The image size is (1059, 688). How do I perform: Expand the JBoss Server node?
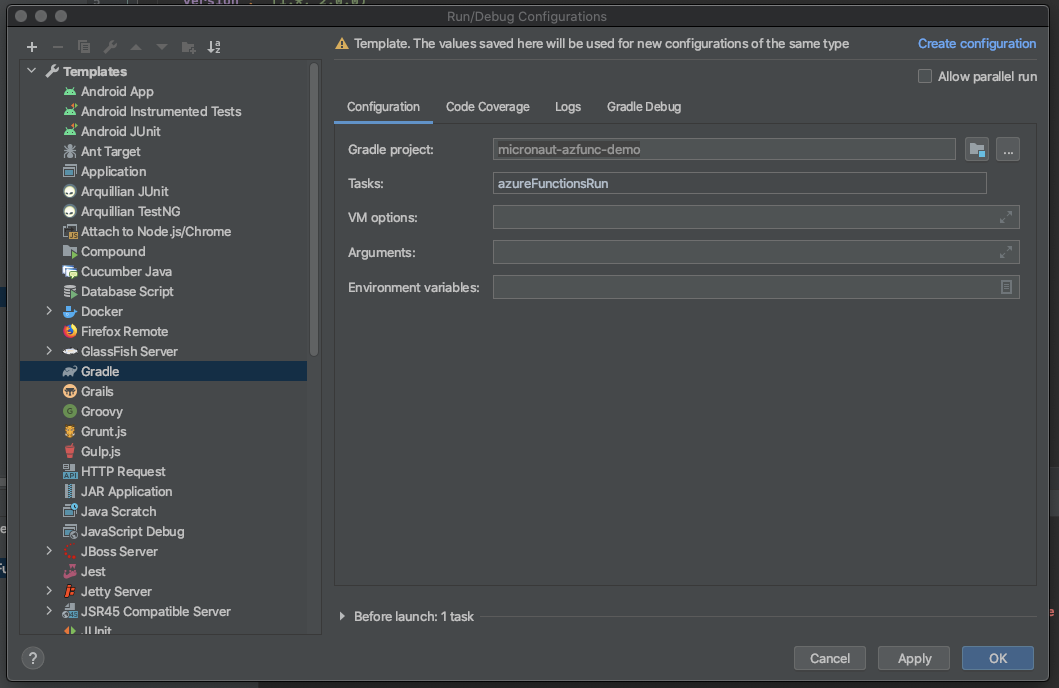tap(49, 552)
